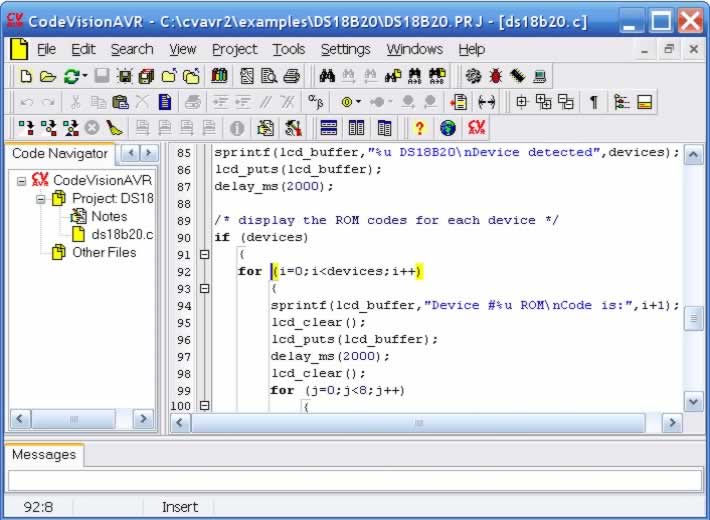Open the Windows menu
710x520 pixels.
point(414,49)
